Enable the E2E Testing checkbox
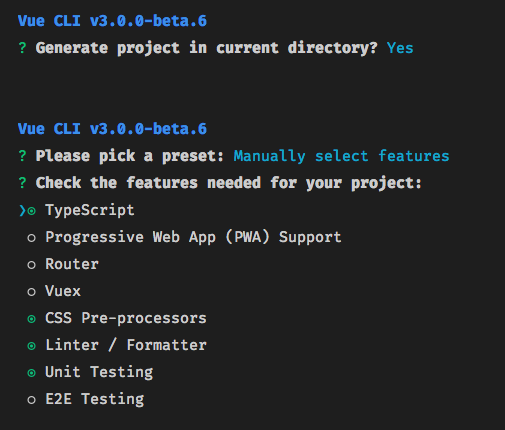The width and height of the screenshot is (505, 430). [x=31, y=400]
